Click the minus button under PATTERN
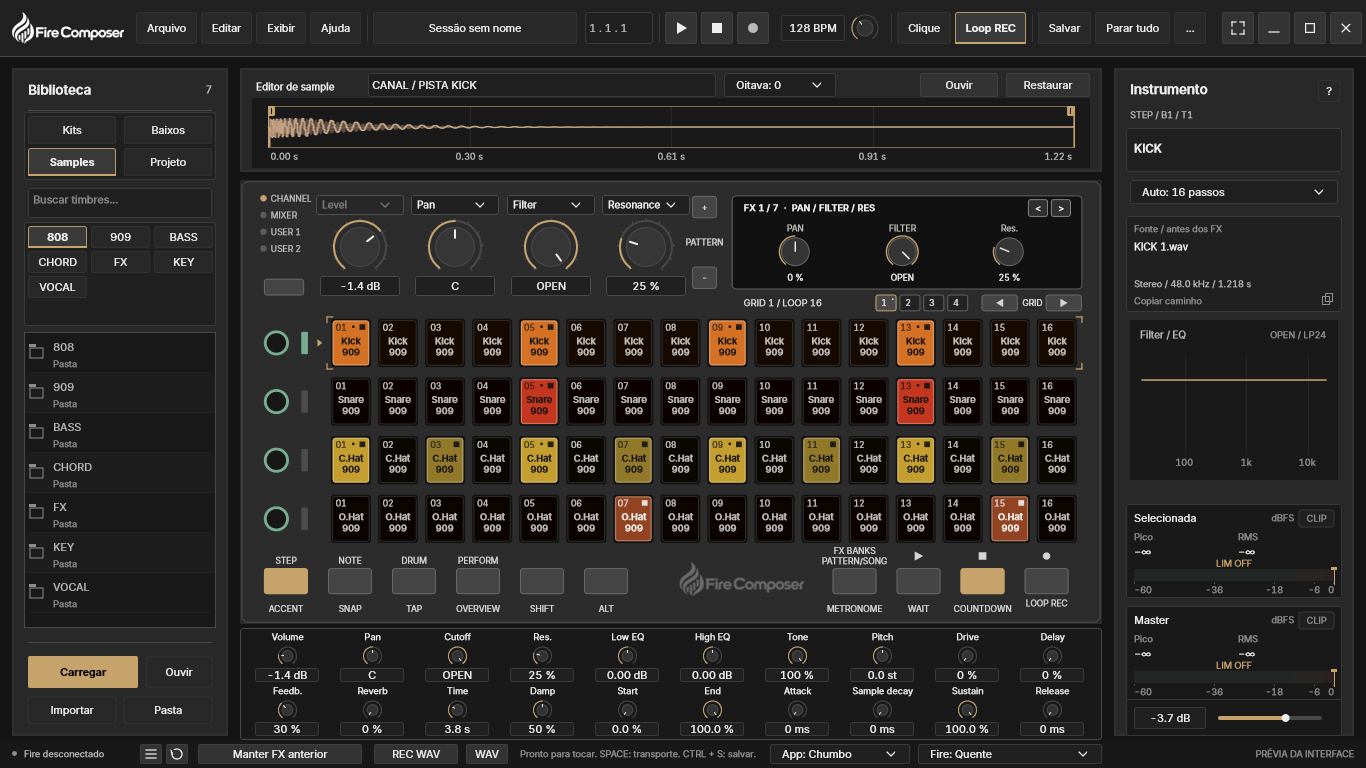Viewport: 1366px width, 768px height. point(704,277)
